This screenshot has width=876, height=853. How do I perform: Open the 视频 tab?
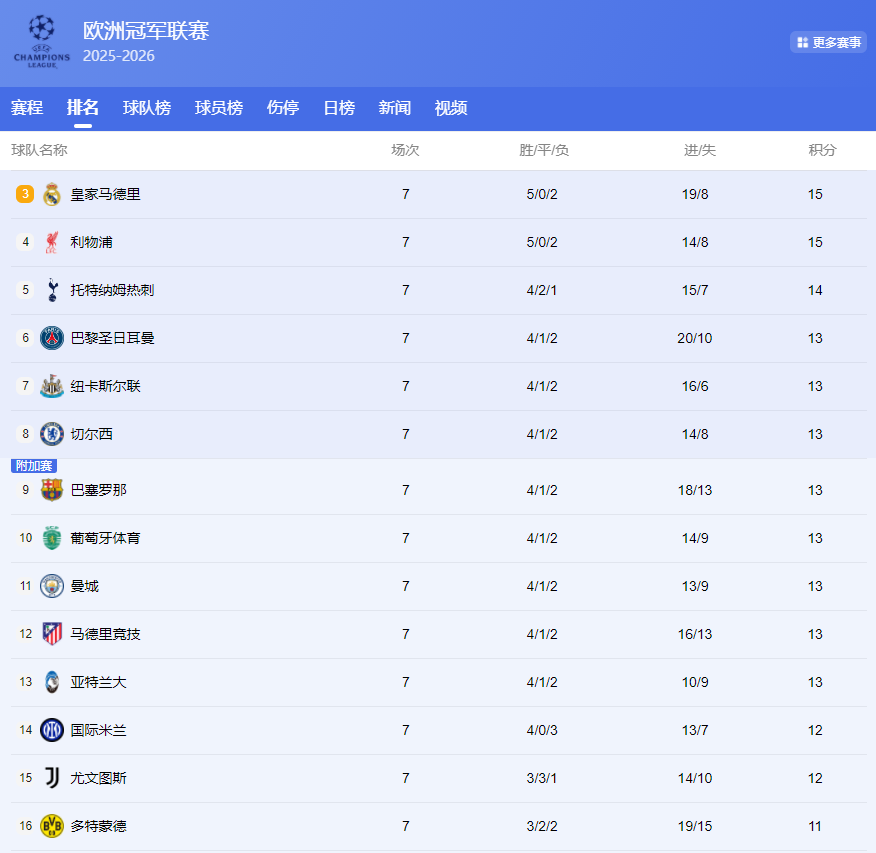(x=451, y=107)
